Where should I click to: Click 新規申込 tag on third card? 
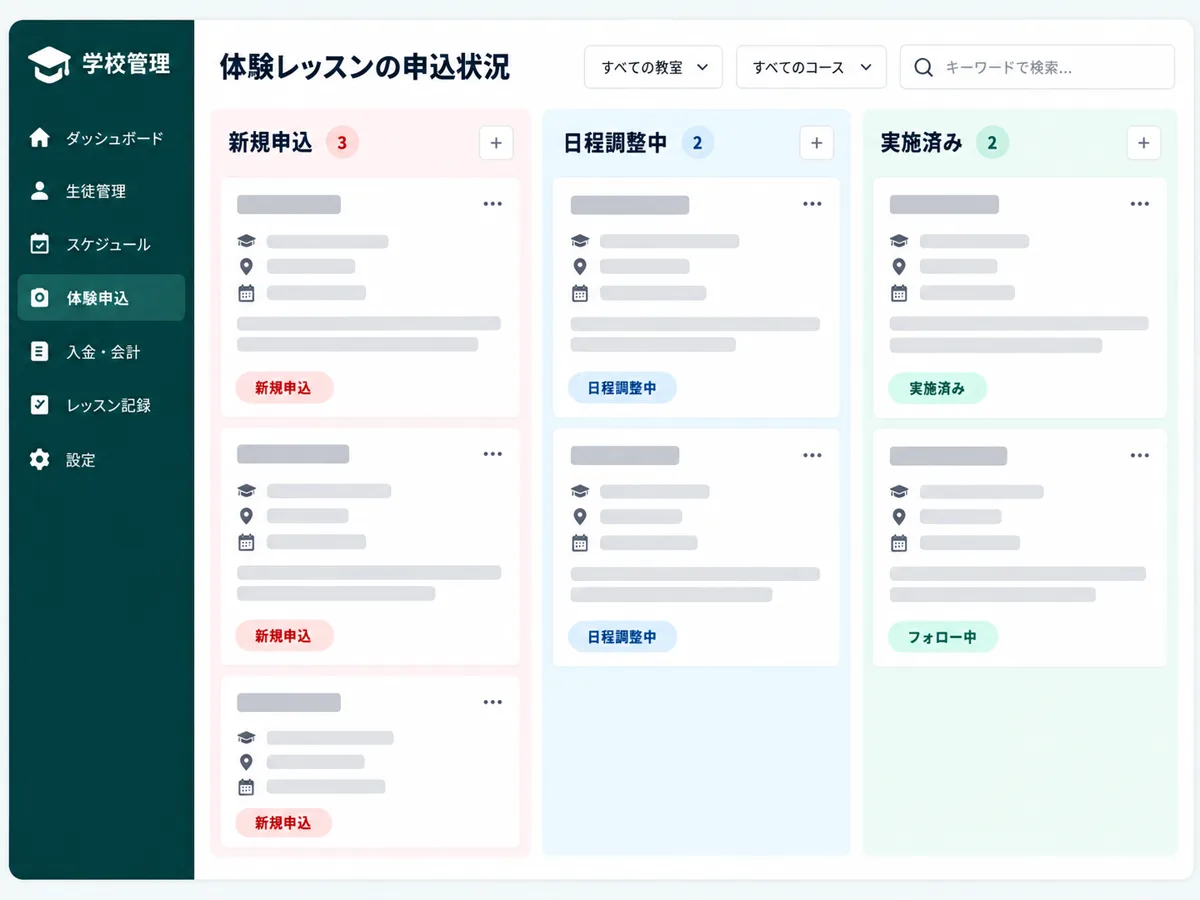click(x=283, y=823)
